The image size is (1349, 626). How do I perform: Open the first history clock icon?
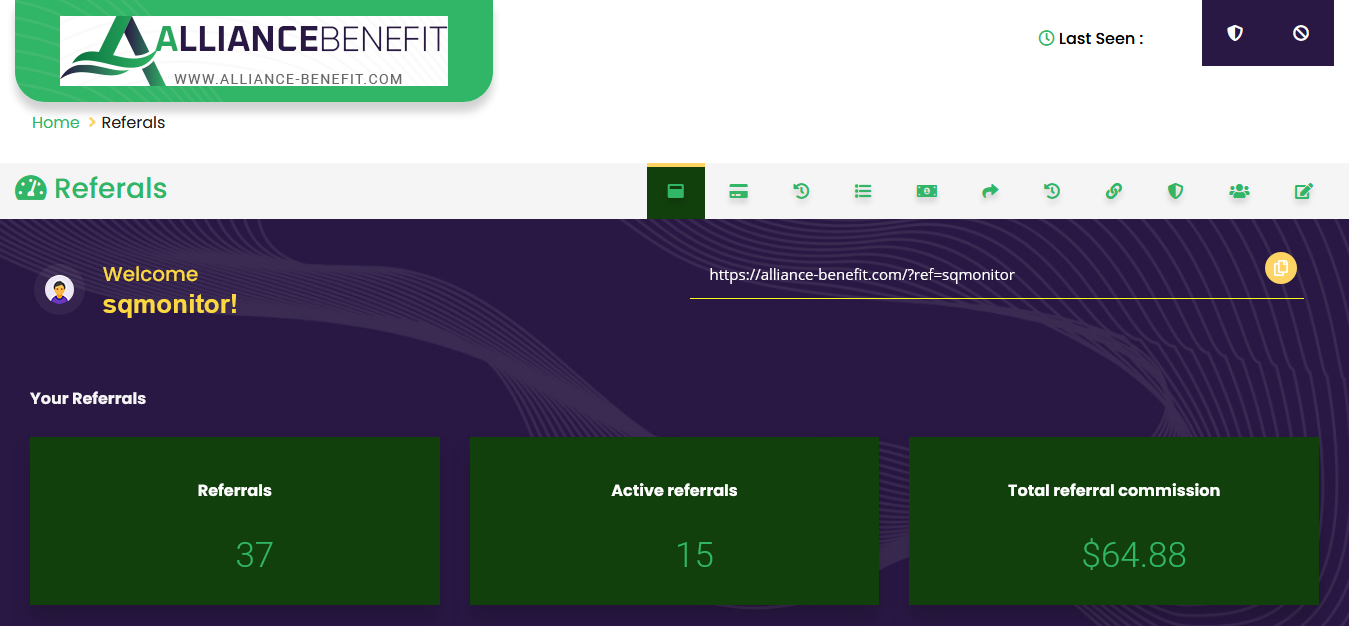pyautogui.click(x=801, y=191)
